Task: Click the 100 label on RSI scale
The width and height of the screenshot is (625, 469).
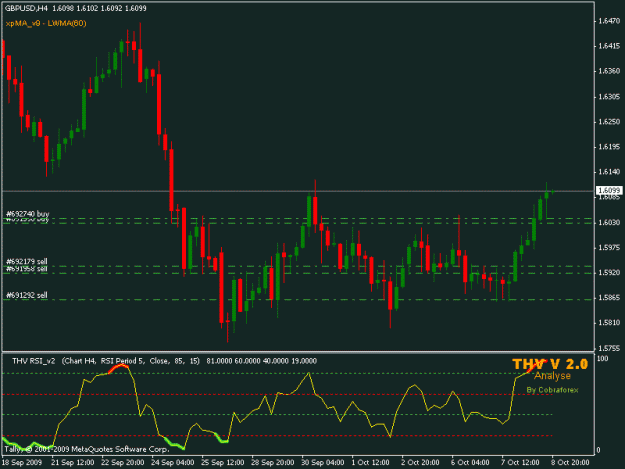Action: (603, 359)
